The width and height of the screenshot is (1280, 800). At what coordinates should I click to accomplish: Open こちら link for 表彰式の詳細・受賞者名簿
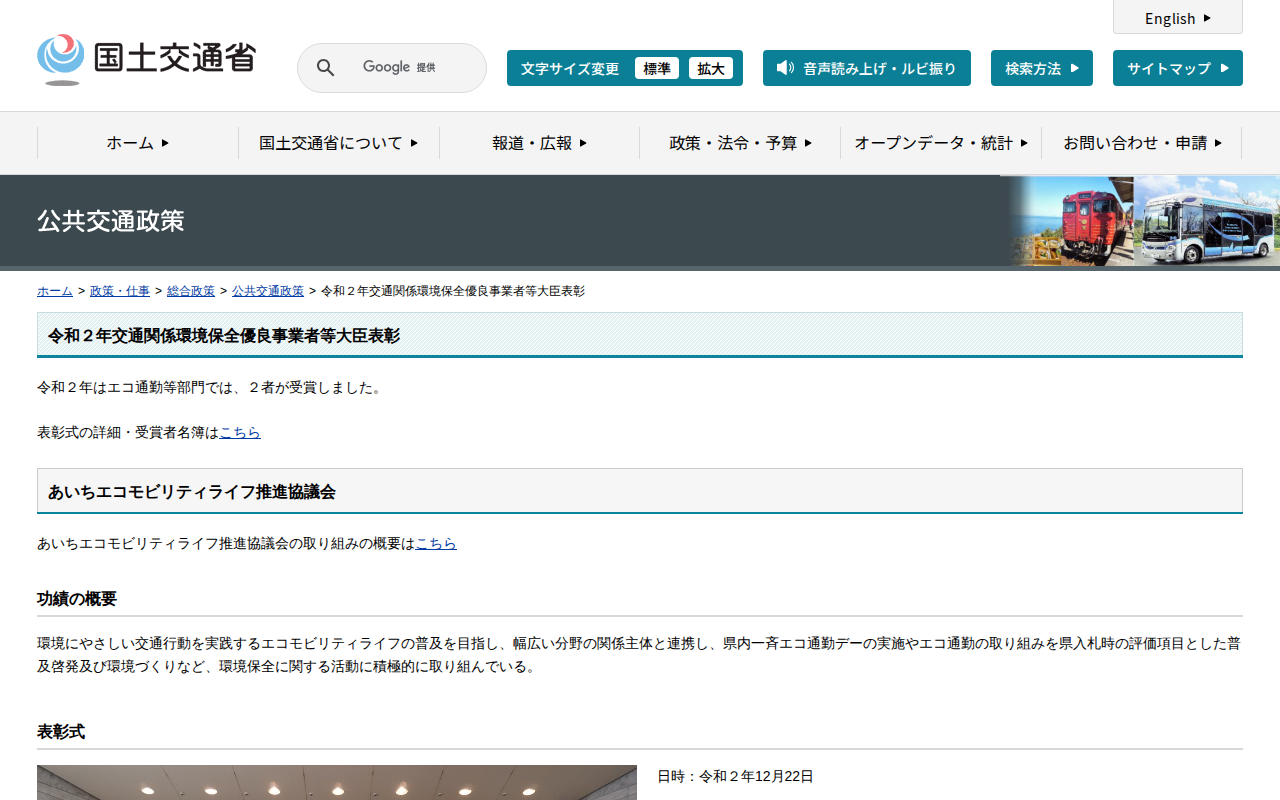[240, 432]
